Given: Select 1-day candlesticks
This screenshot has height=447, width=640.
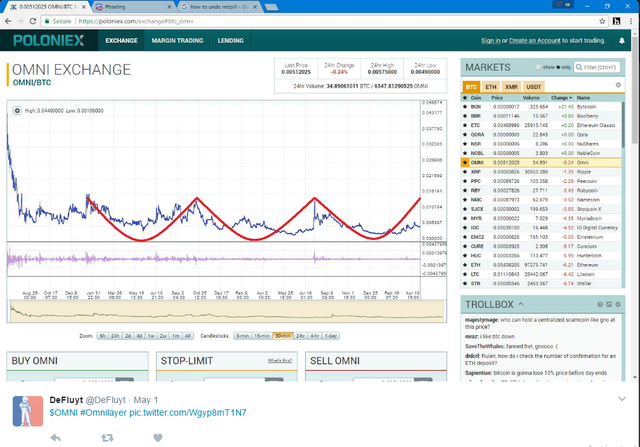Looking at the screenshot, I should [330, 336].
